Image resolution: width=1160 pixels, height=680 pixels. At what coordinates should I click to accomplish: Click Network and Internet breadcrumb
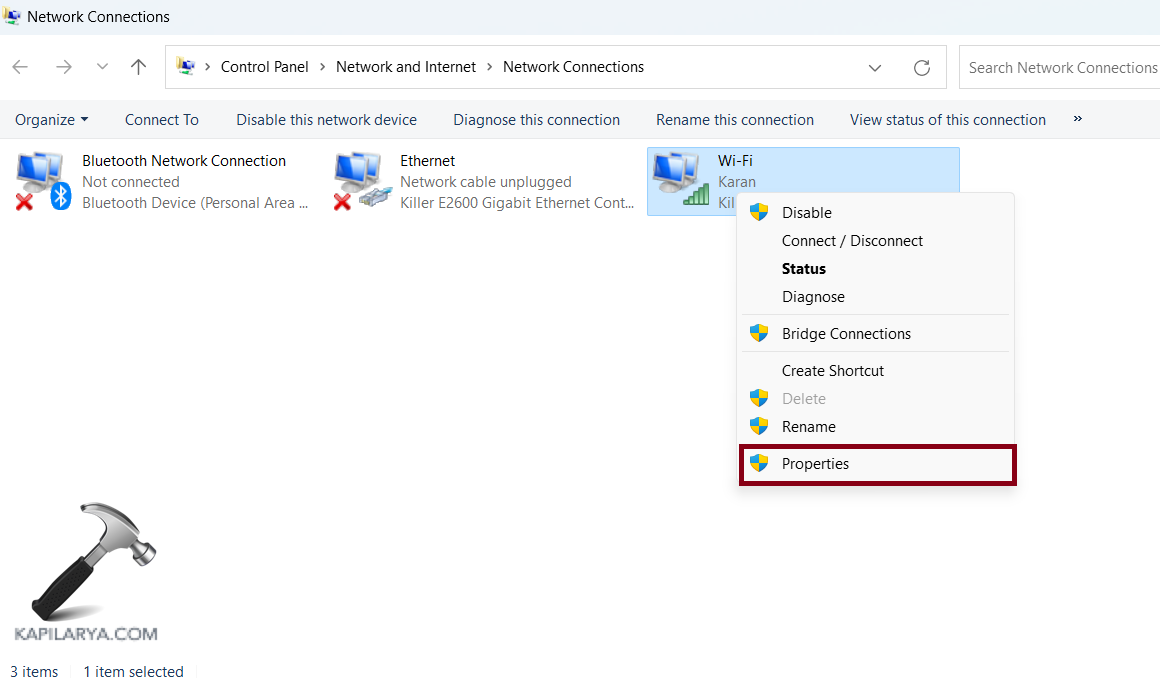coord(406,67)
